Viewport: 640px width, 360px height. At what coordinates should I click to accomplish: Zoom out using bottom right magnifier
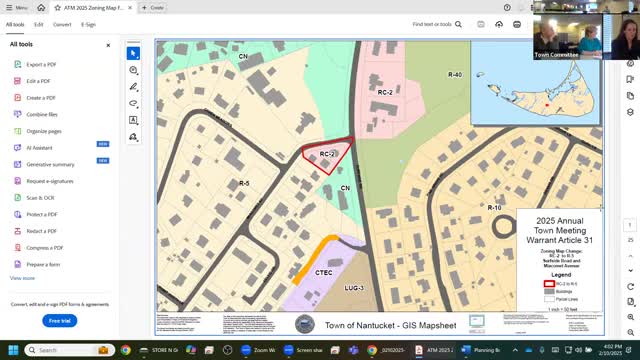point(630,333)
